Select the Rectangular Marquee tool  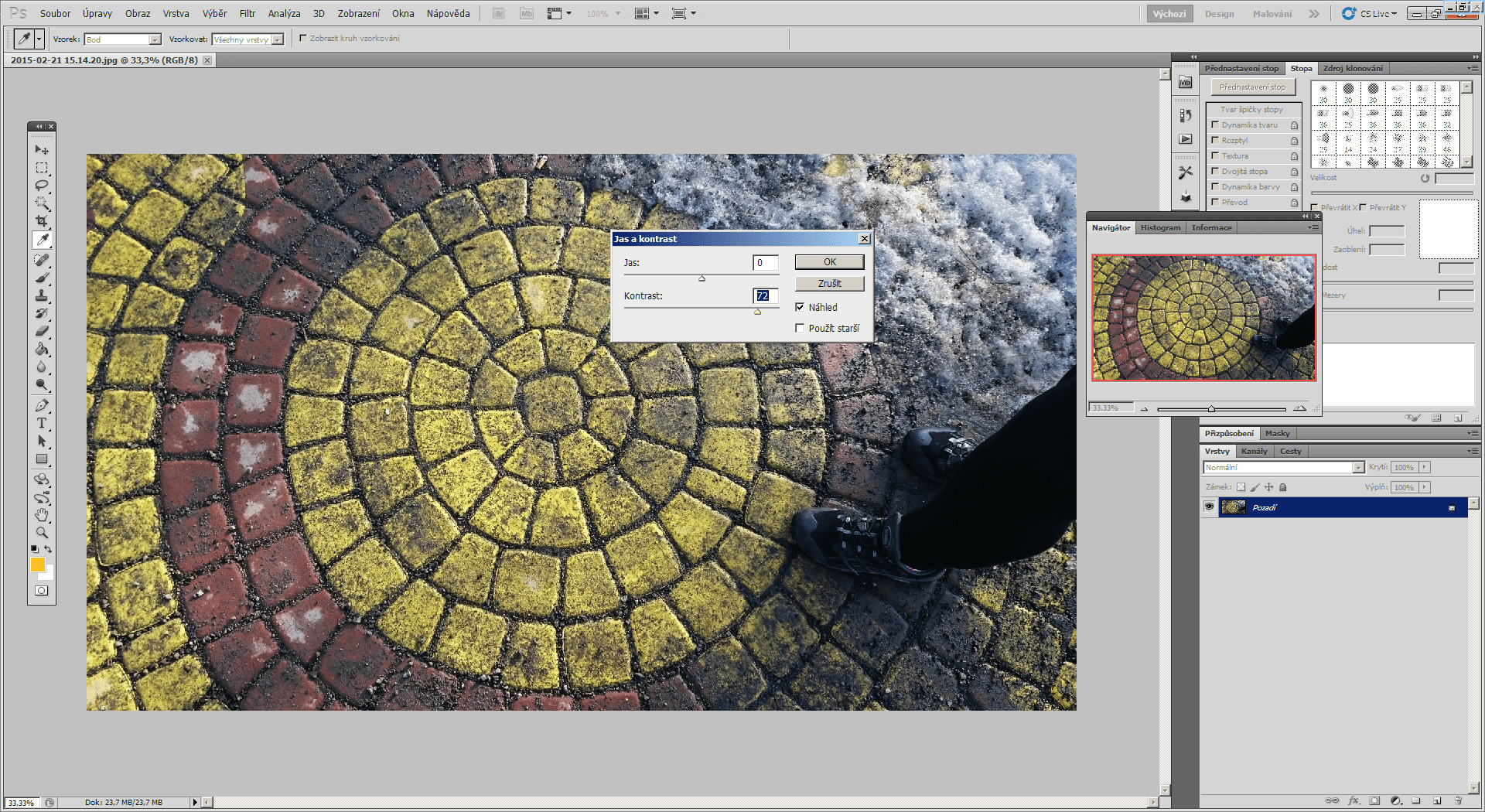point(42,168)
